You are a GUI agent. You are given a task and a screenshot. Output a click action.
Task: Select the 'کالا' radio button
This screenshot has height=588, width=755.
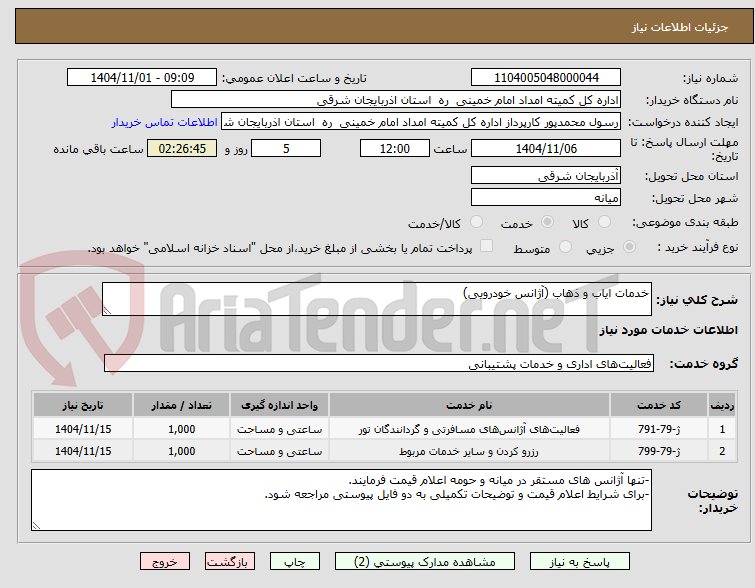[604, 222]
